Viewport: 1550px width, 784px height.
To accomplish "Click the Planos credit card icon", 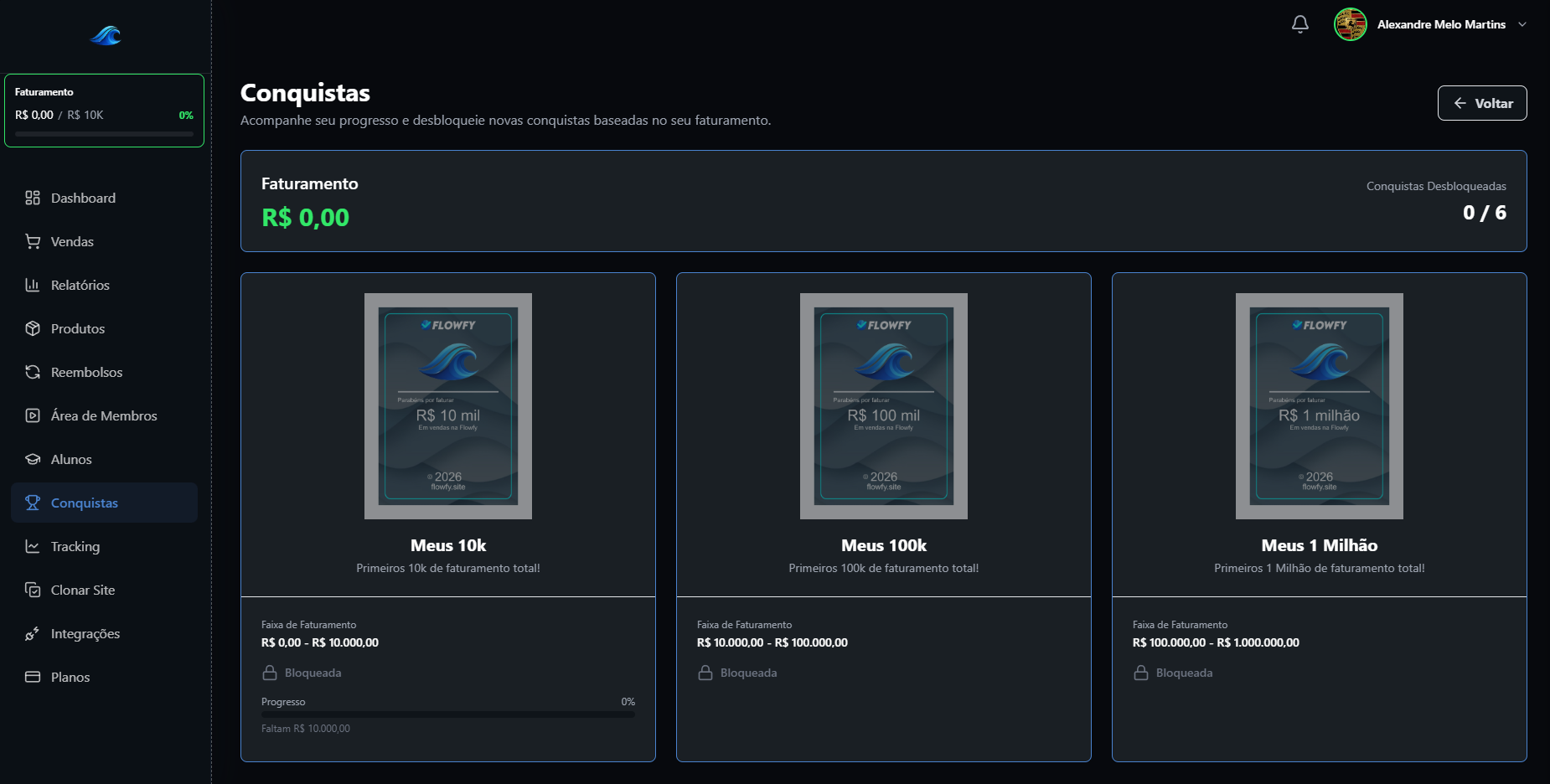I will pyautogui.click(x=33, y=677).
